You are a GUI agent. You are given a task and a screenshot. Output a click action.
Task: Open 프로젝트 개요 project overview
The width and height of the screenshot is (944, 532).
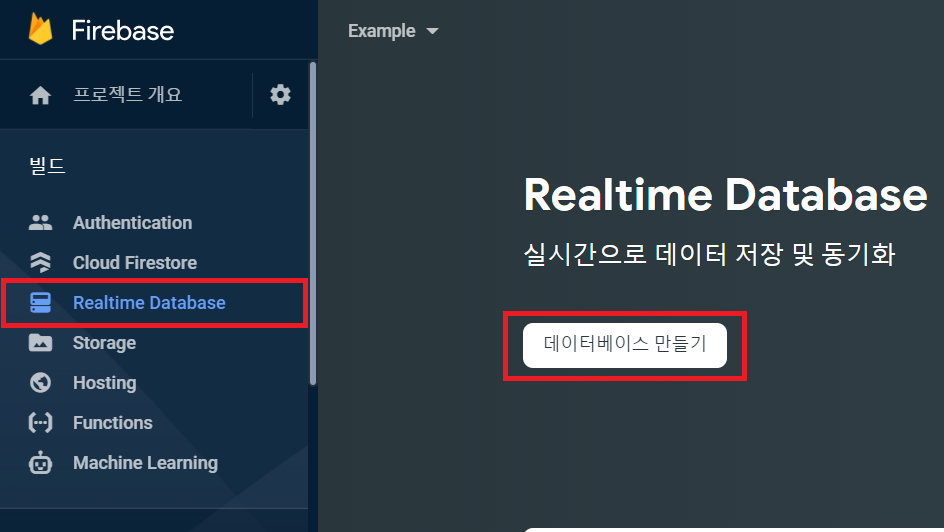click(128, 94)
